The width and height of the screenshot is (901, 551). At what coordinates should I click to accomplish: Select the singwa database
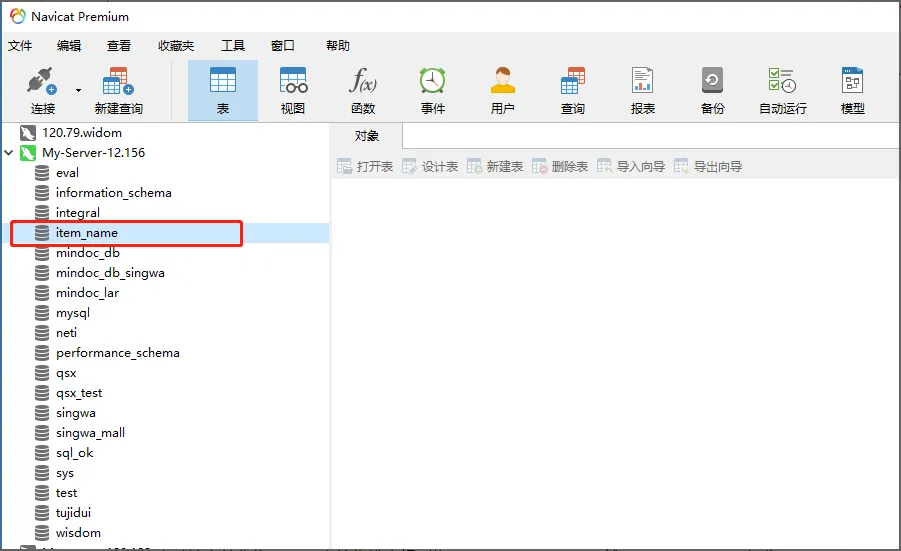point(76,413)
